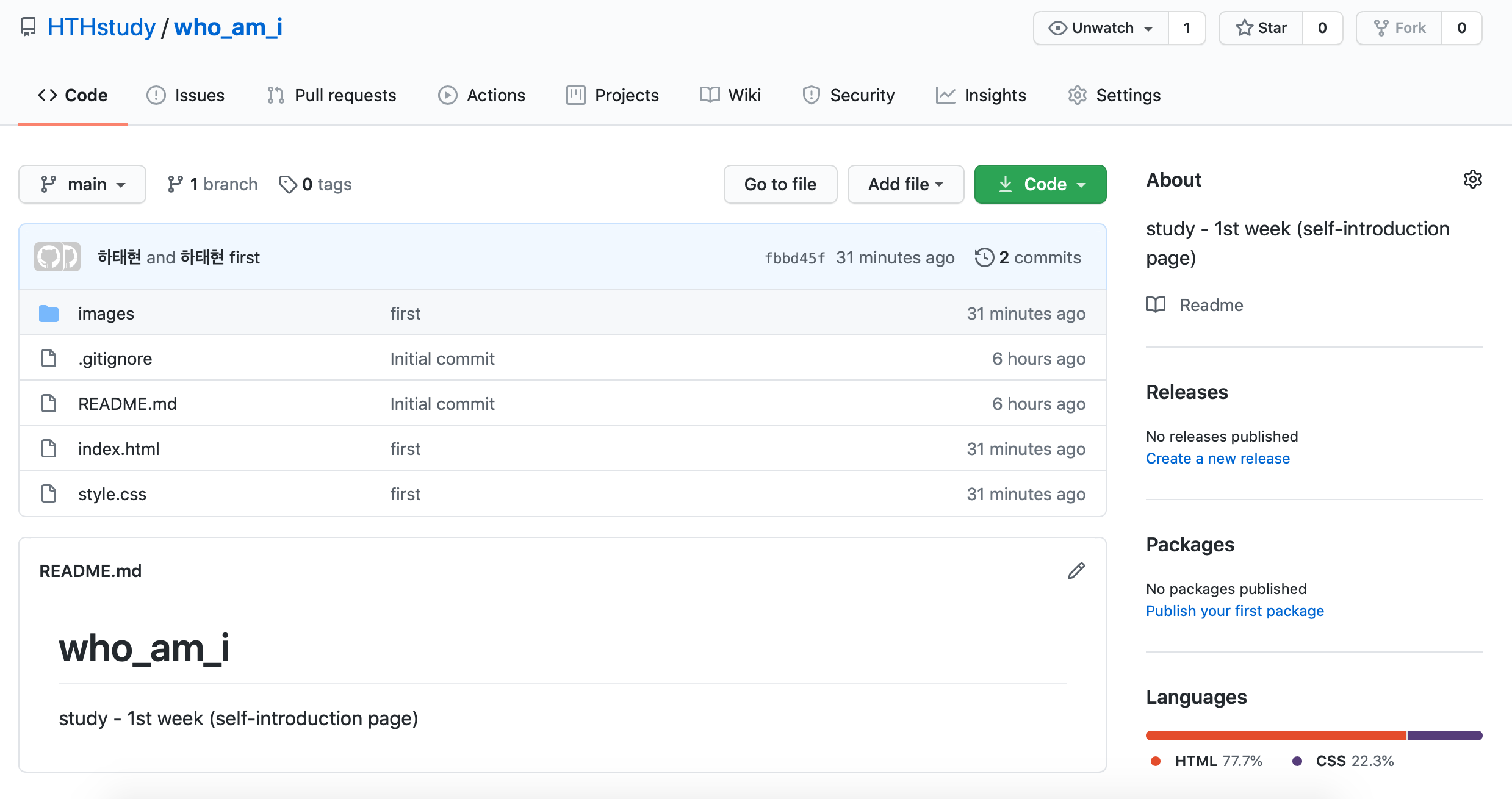Click the tag icon next to 0 tags
This screenshot has height=799, width=1512.
pyautogui.click(x=288, y=184)
